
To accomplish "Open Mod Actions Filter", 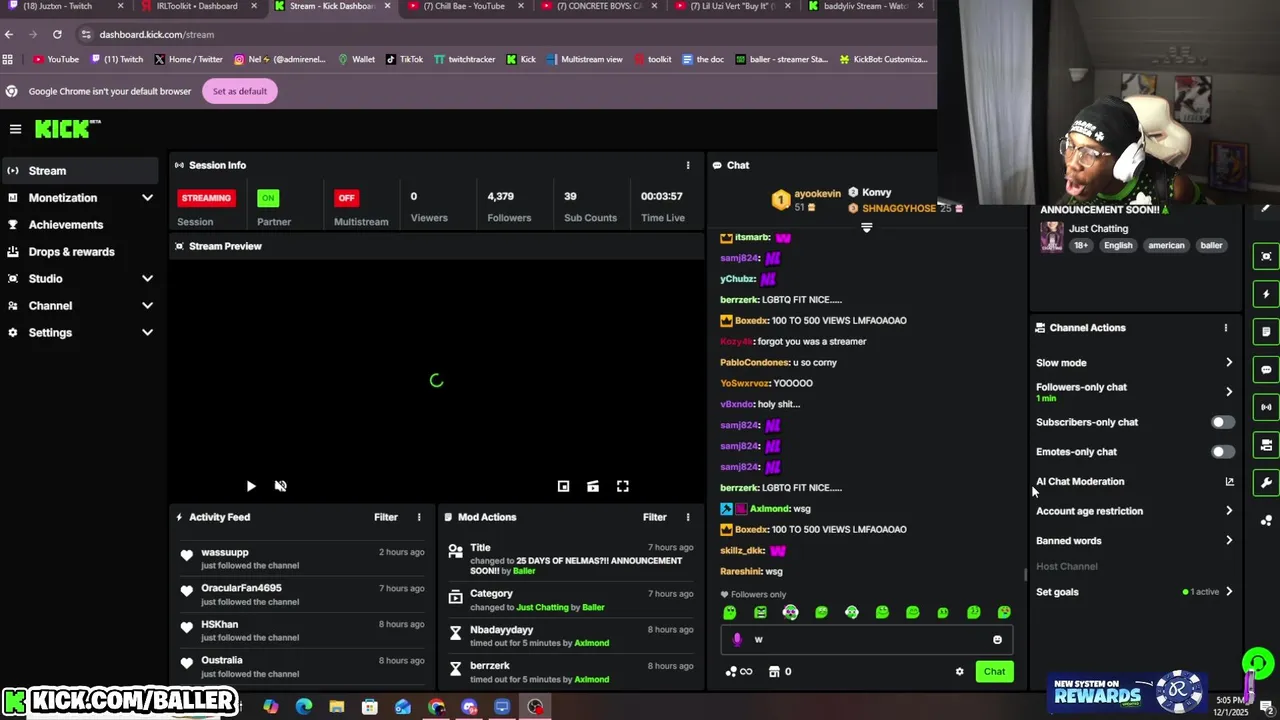I will 655,517.
